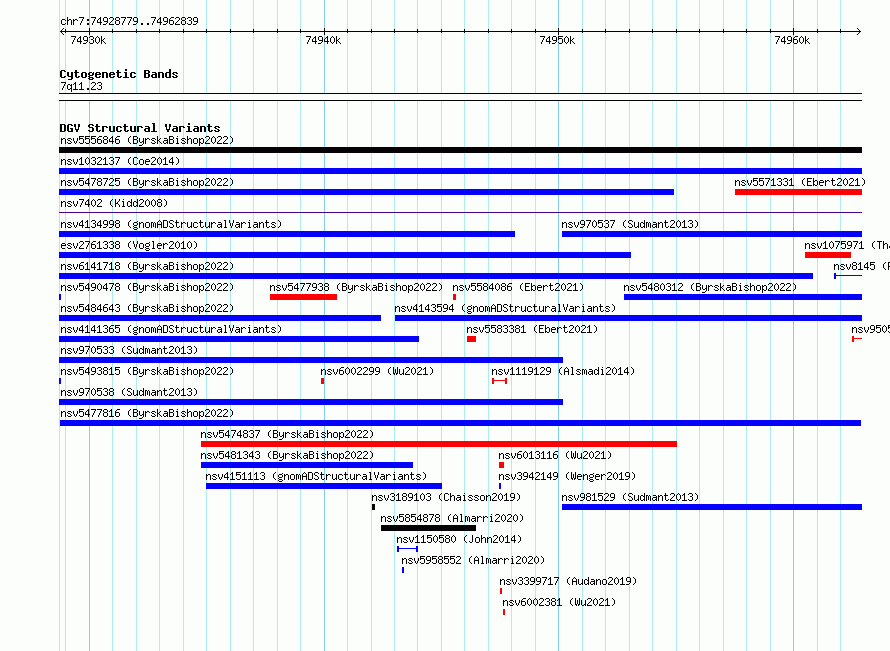The image size is (890, 651).
Task: Click the nsv3189103 (Chaisson2019) label
Action: coord(446,497)
